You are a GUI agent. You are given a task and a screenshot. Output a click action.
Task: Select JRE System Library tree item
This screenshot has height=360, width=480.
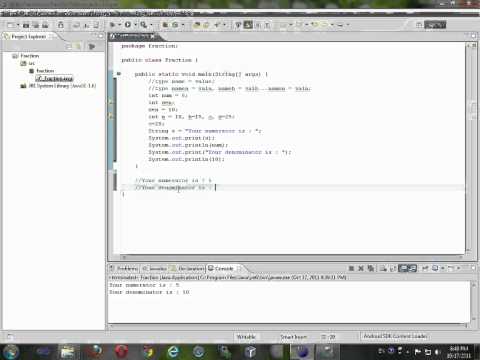tap(58, 86)
